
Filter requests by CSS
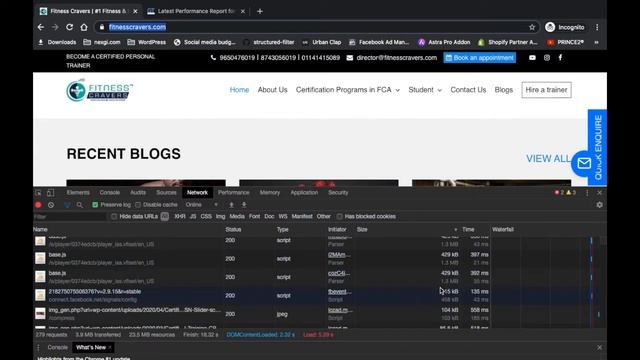[x=206, y=217]
